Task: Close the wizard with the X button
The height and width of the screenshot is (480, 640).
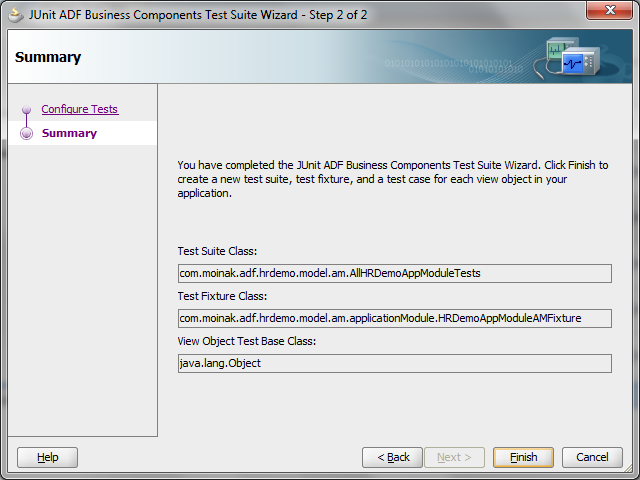Action: [609, 10]
